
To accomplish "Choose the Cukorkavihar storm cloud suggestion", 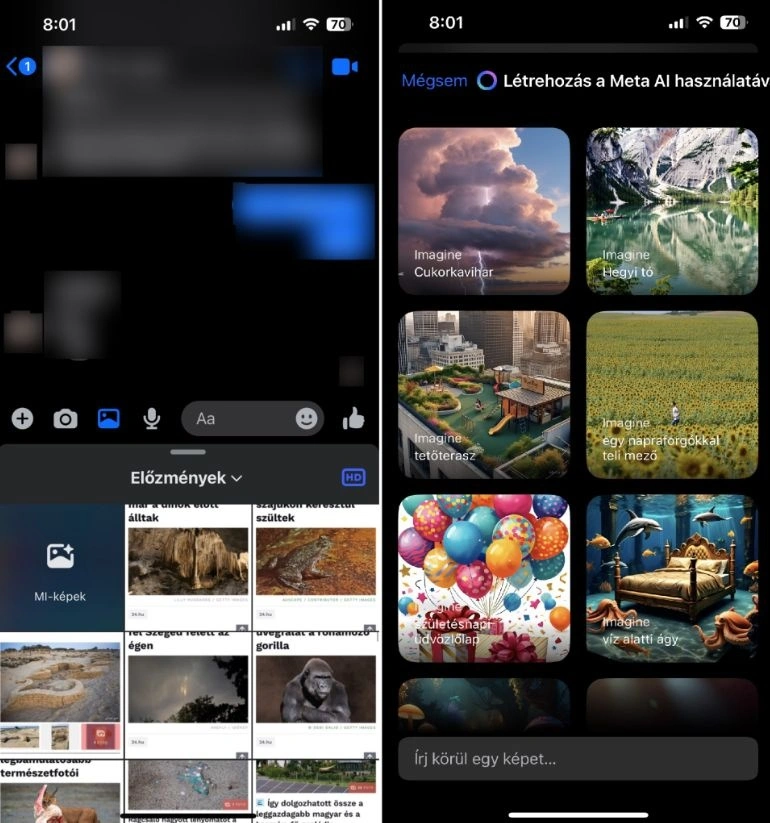I will pos(484,210).
